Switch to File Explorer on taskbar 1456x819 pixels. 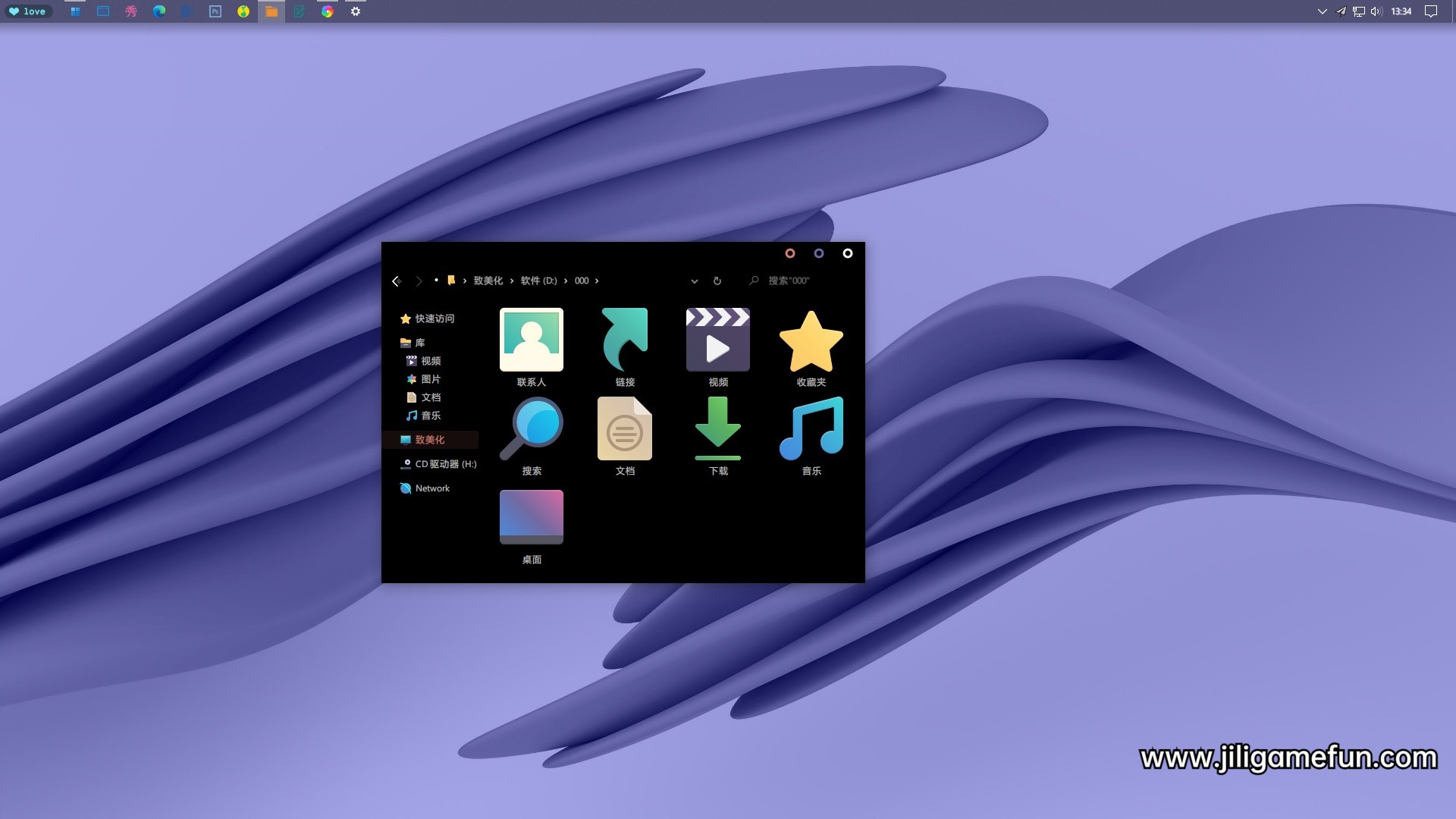tap(271, 11)
